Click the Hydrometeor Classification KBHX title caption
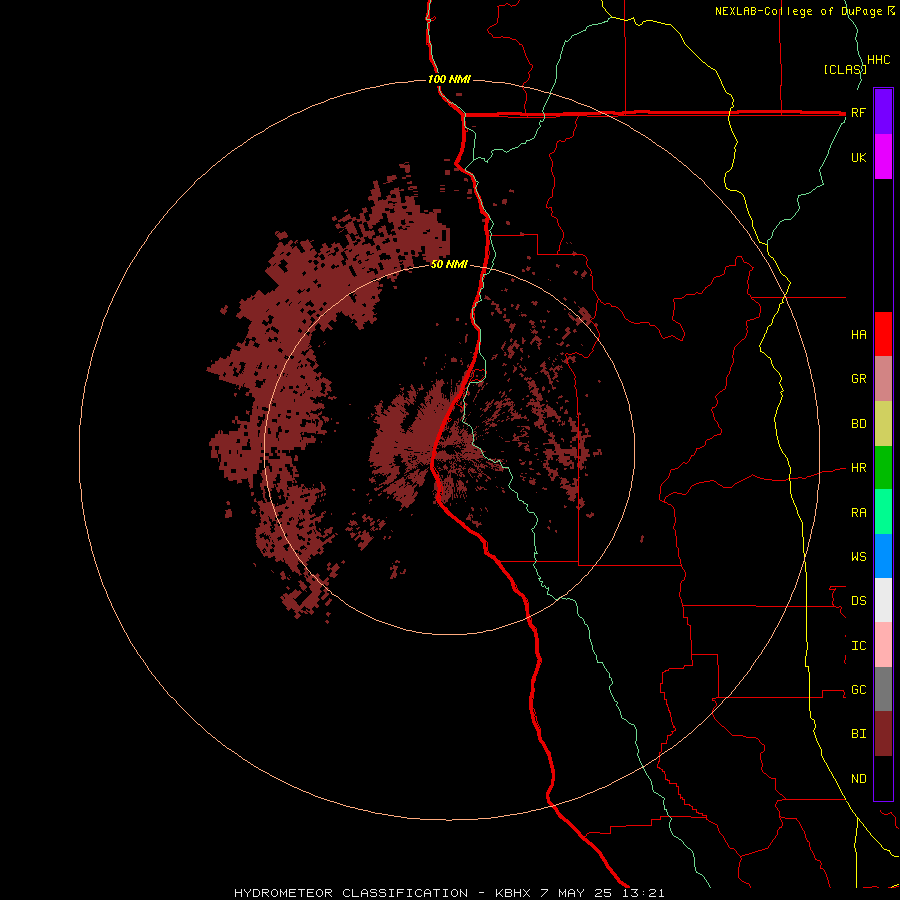Image resolution: width=900 pixels, height=900 pixels. tap(449, 893)
